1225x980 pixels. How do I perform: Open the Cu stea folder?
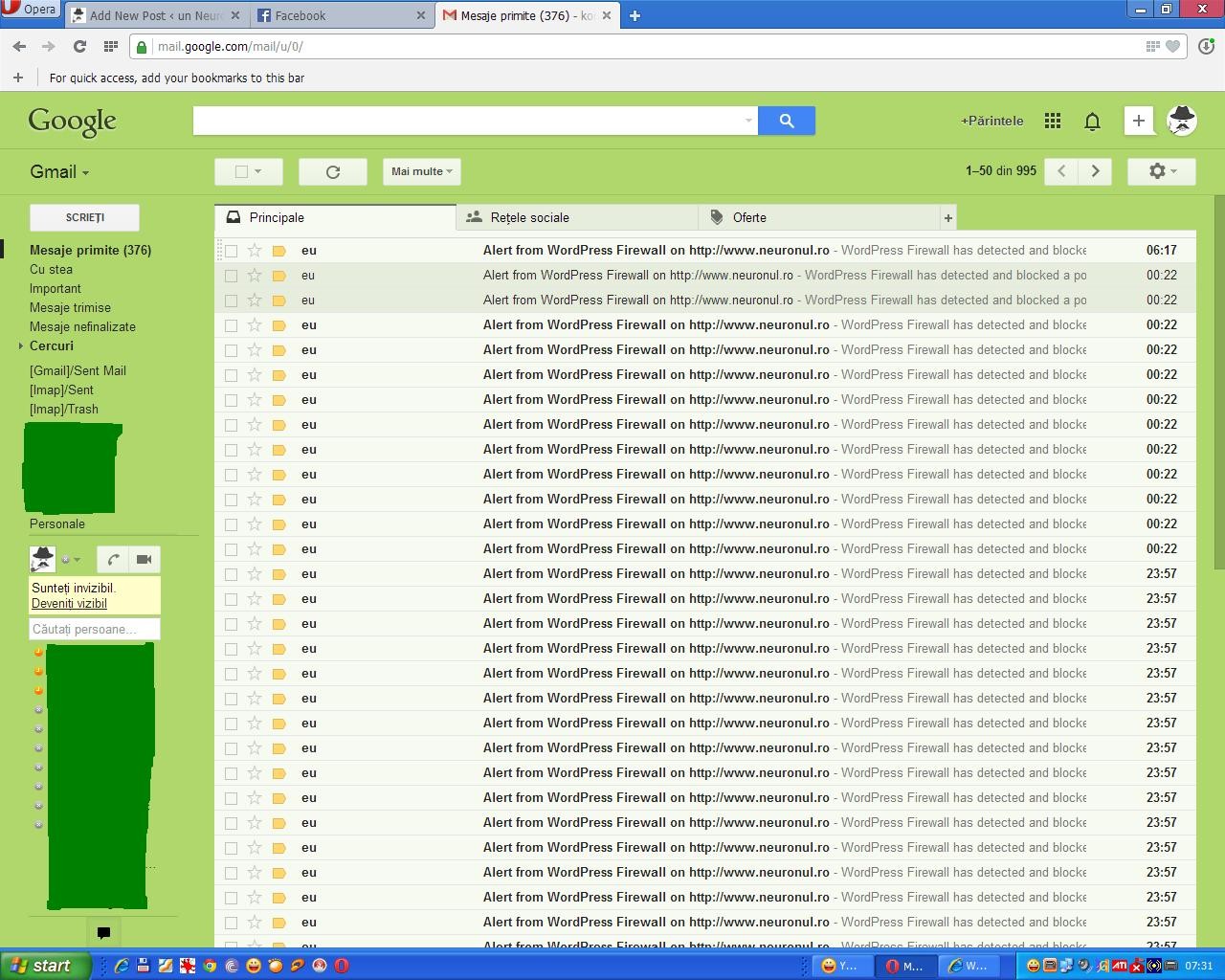51,269
